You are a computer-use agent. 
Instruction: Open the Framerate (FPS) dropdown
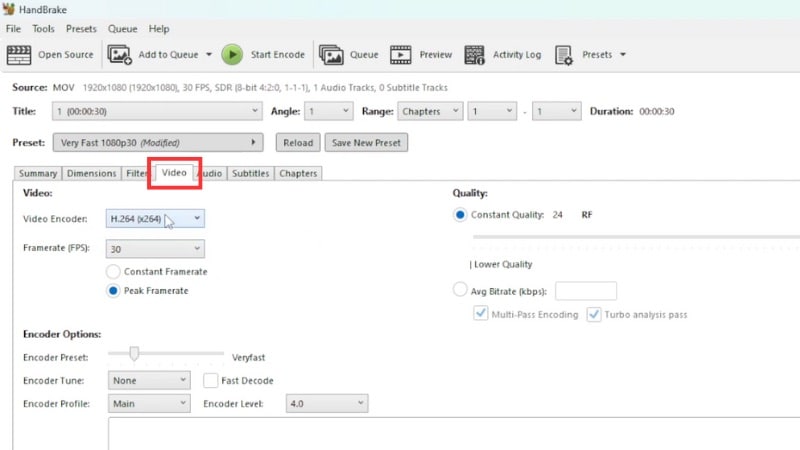tap(155, 249)
